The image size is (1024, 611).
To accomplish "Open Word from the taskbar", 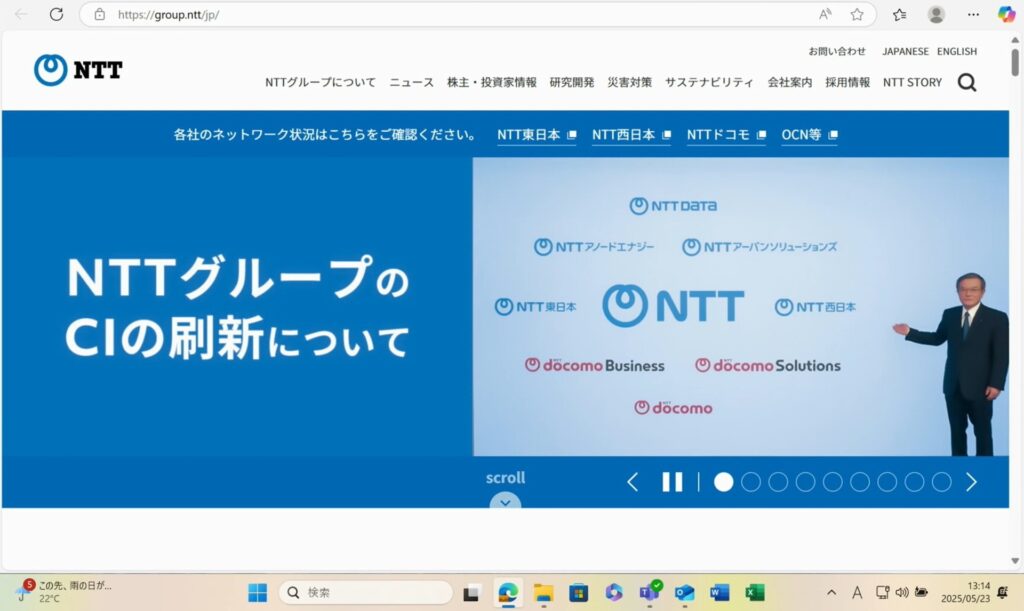I will click(x=719, y=593).
